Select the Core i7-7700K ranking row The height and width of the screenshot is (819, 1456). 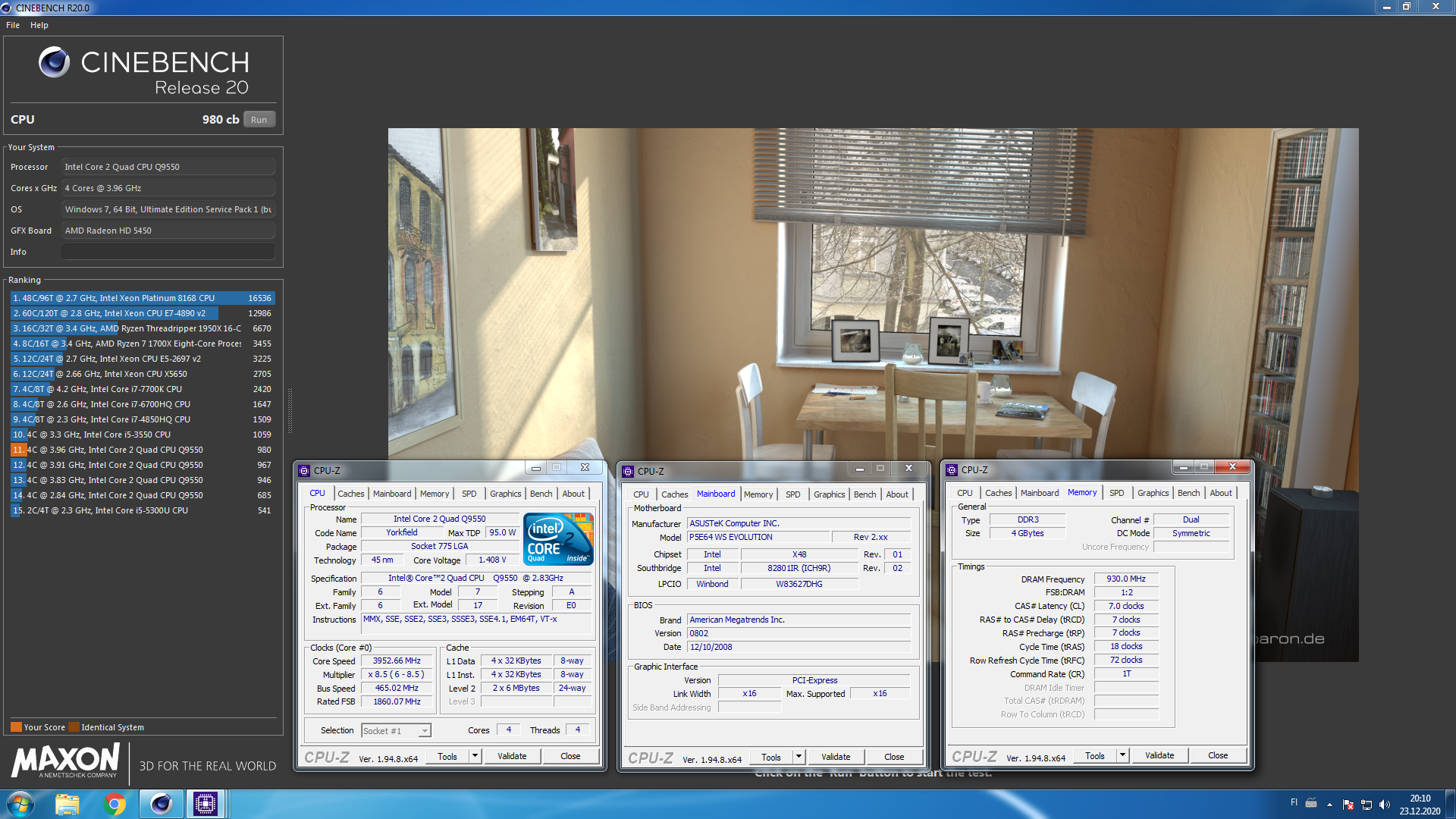point(143,389)
